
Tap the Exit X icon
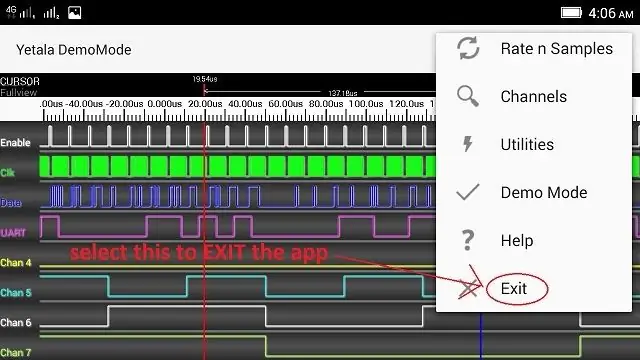tap(468, 289)
